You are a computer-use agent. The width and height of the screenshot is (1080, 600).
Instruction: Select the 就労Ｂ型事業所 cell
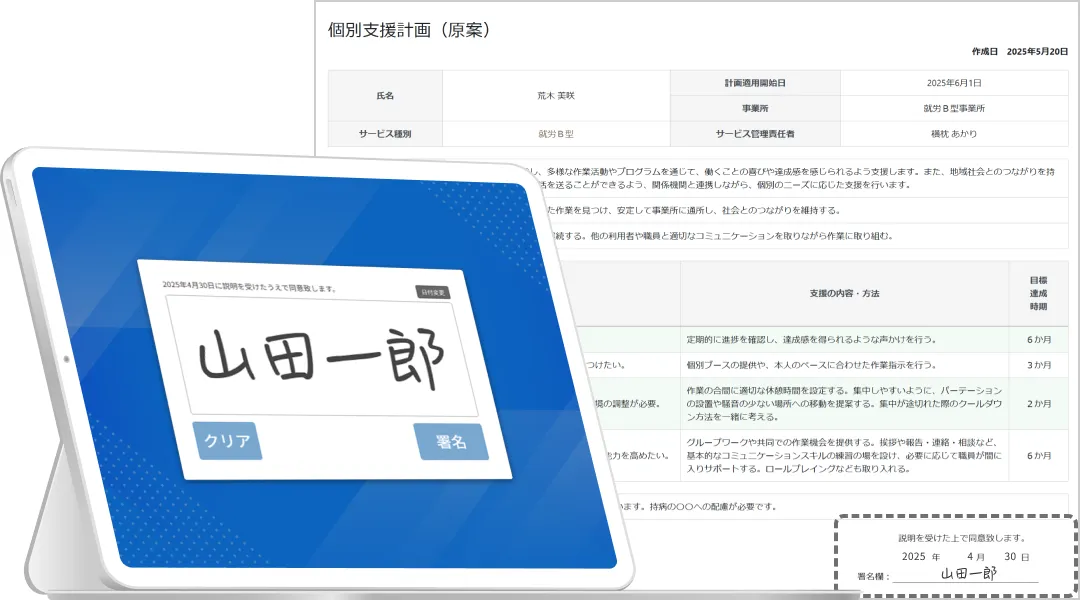[x=954, y=108]
